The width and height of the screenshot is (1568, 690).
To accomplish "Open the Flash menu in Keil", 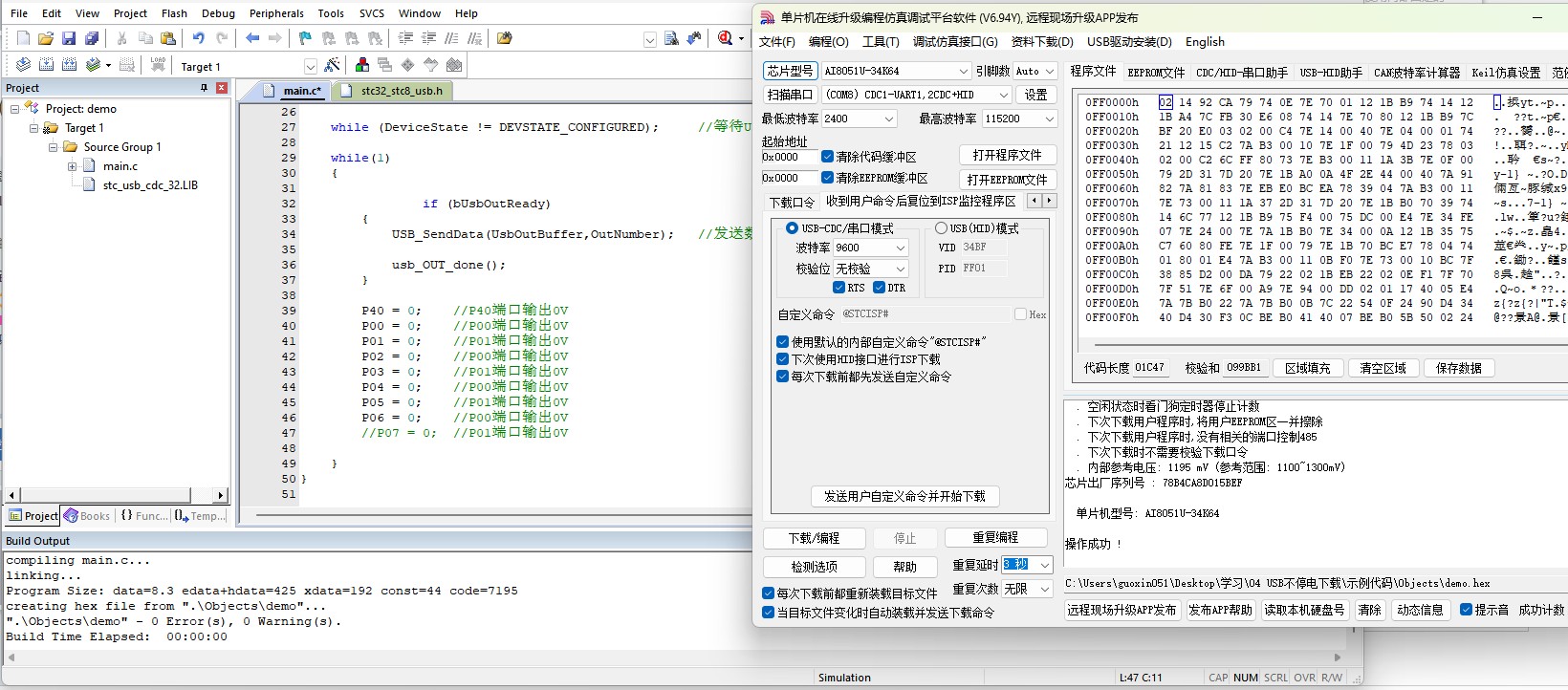I will 174,13.
